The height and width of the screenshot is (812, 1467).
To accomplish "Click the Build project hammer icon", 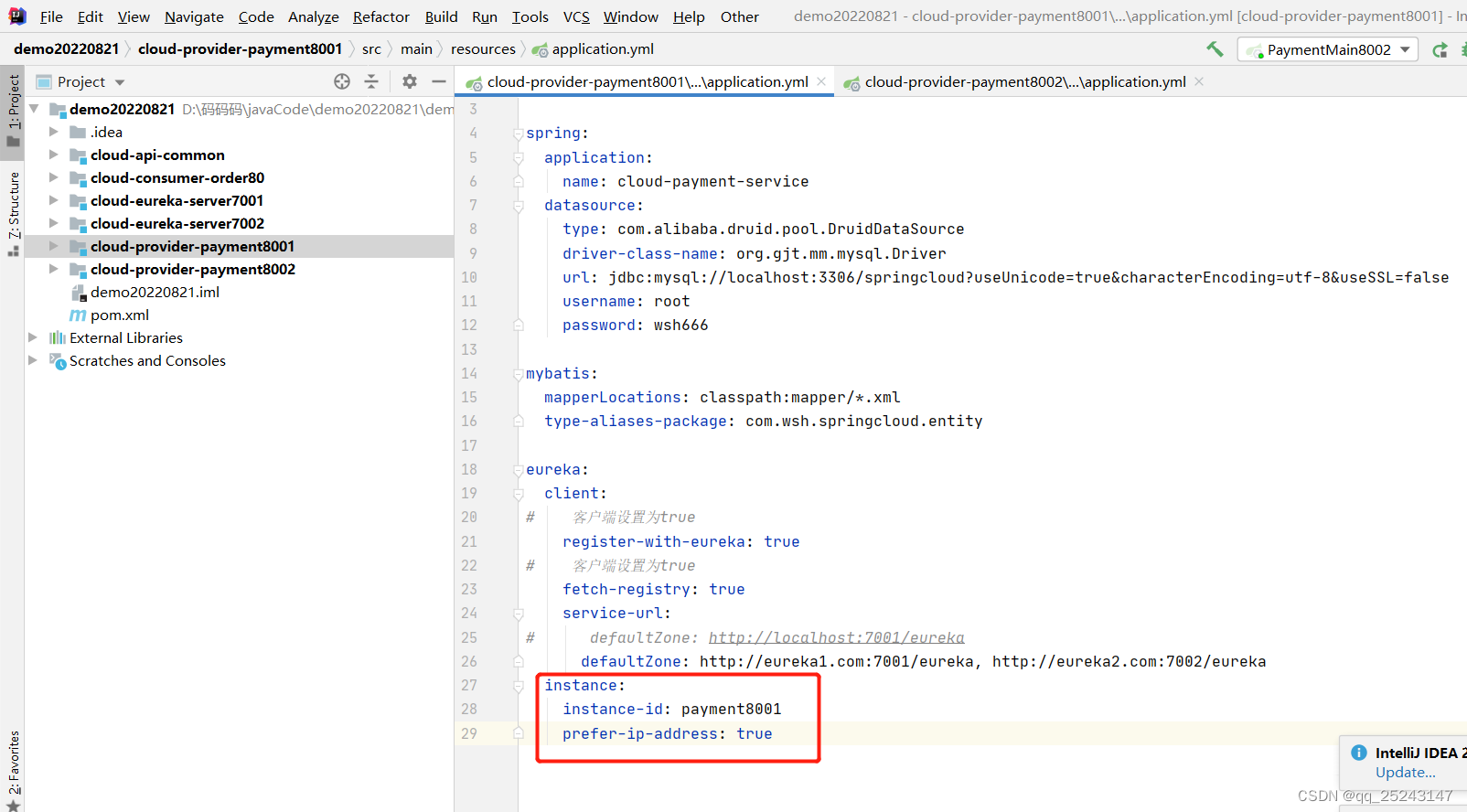I will 1215,49.
